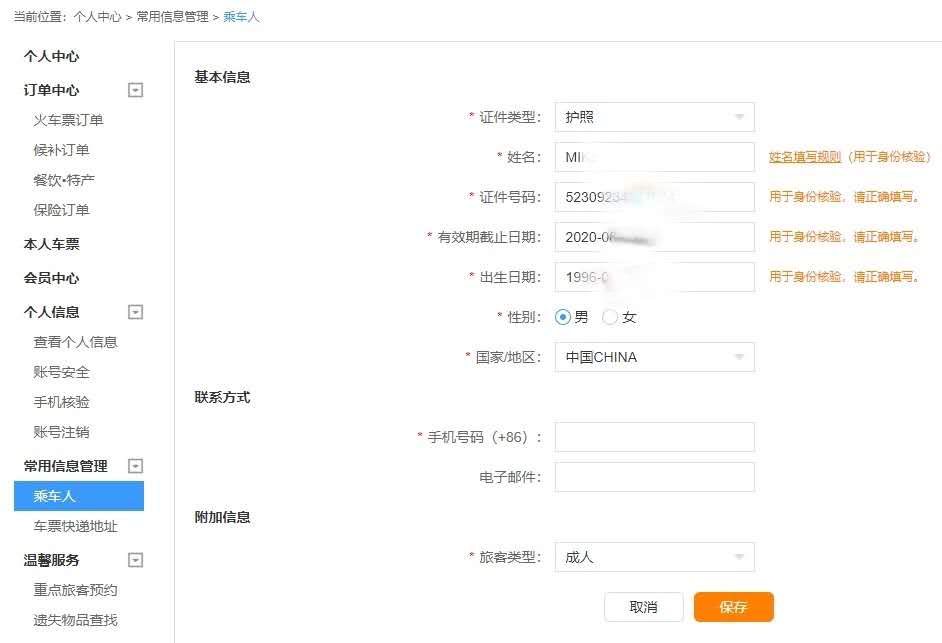
Task: Open the 旅客类型 dropdown showing 成人
Action: coord(654,557)
